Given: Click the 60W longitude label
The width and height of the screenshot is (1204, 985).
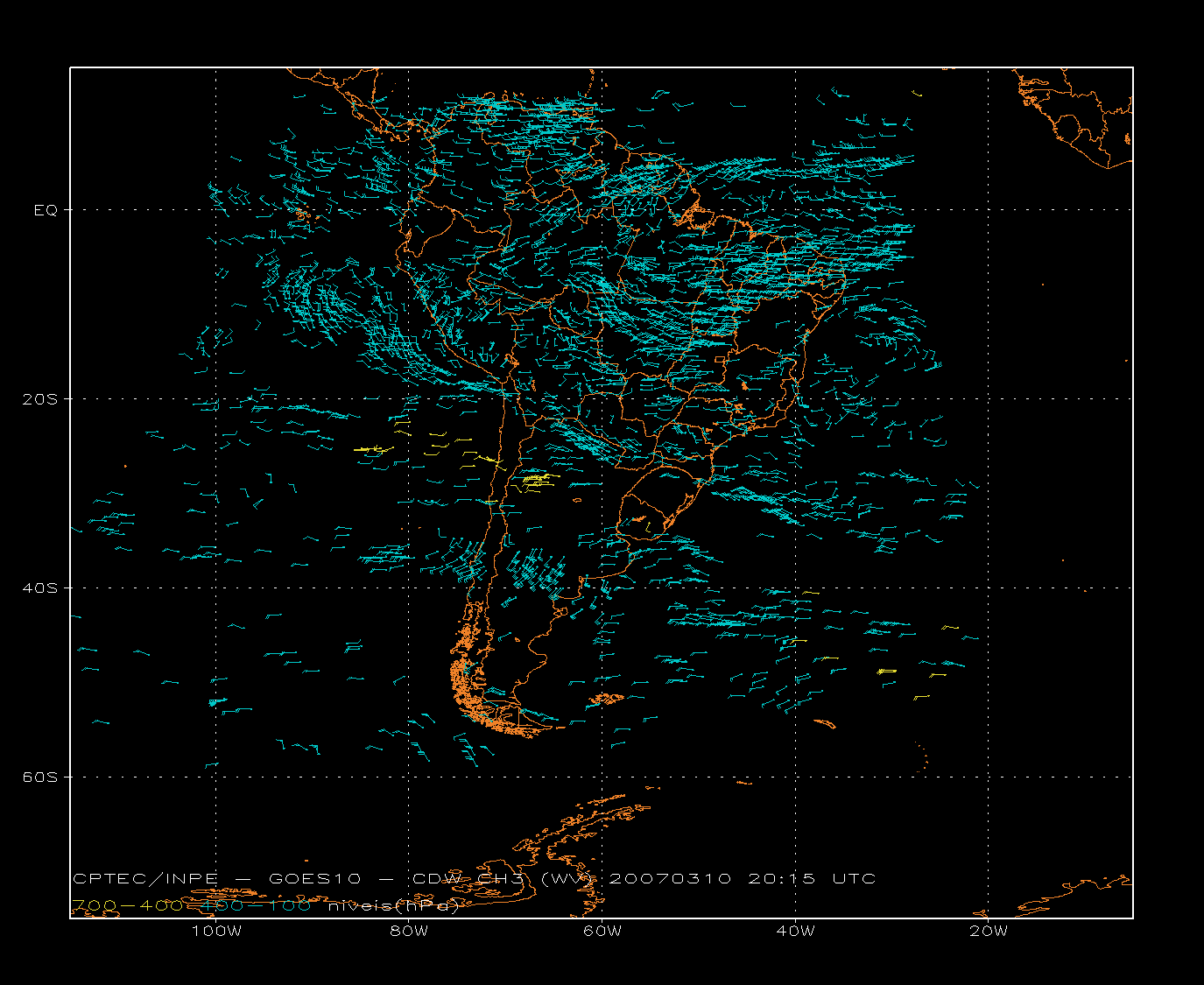Looking at the screenshot, I should pyautogui.click(x=602, y=931).
